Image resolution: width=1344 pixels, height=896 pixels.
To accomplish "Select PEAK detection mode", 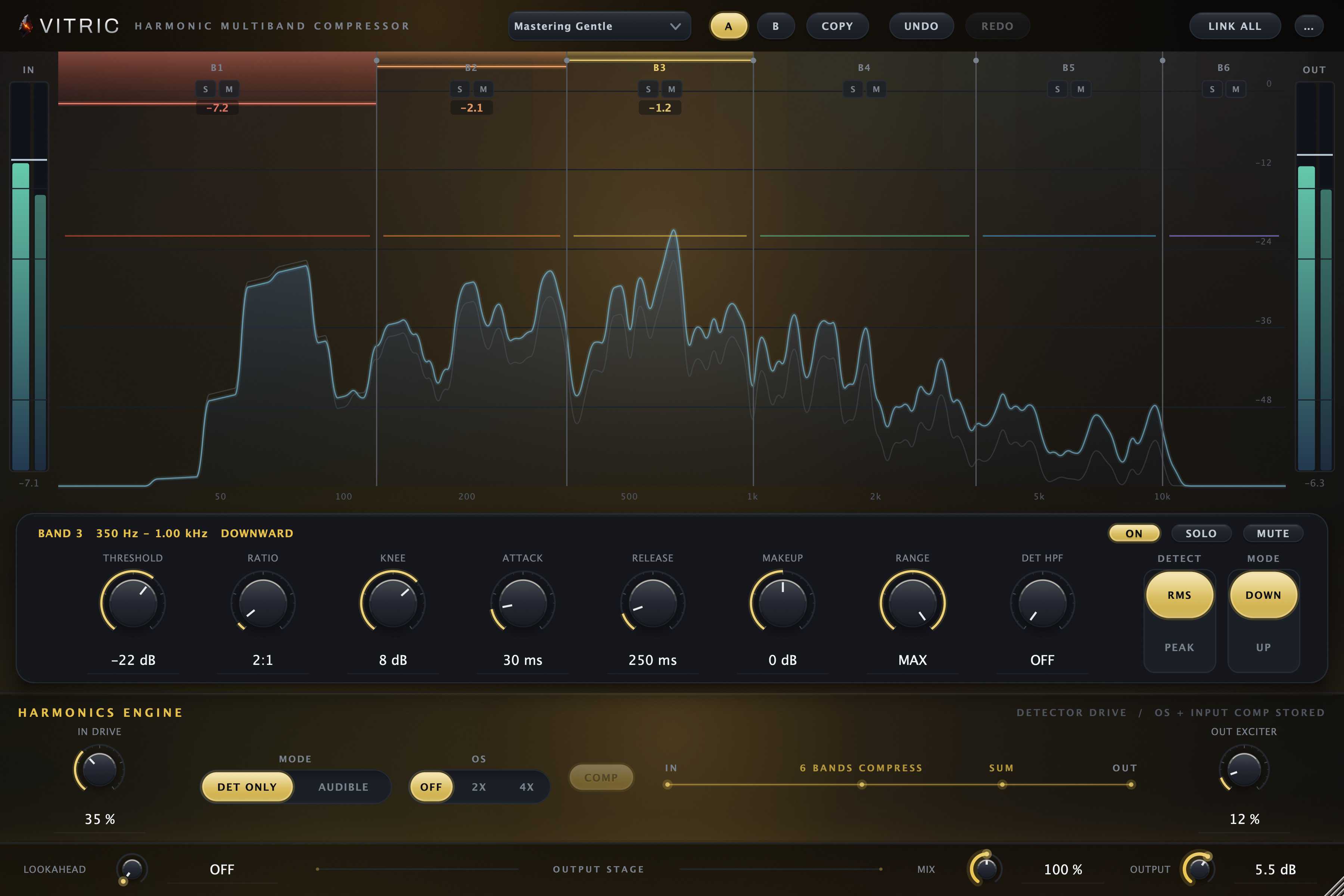I will 1179,647.
